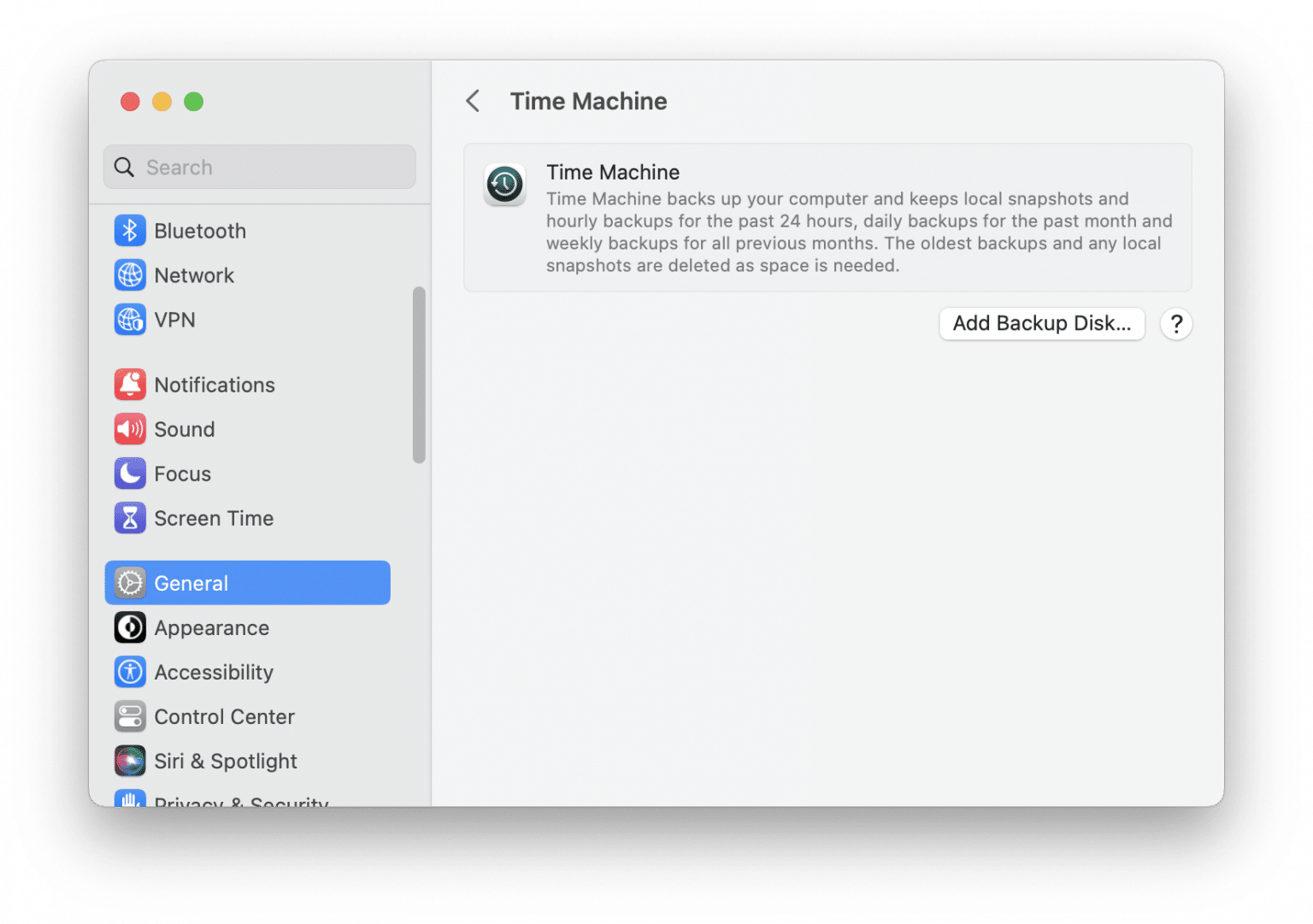This screenshot has width=1313, height=924.
Task: Click the Network globe icon
Action: pos(130,275)
